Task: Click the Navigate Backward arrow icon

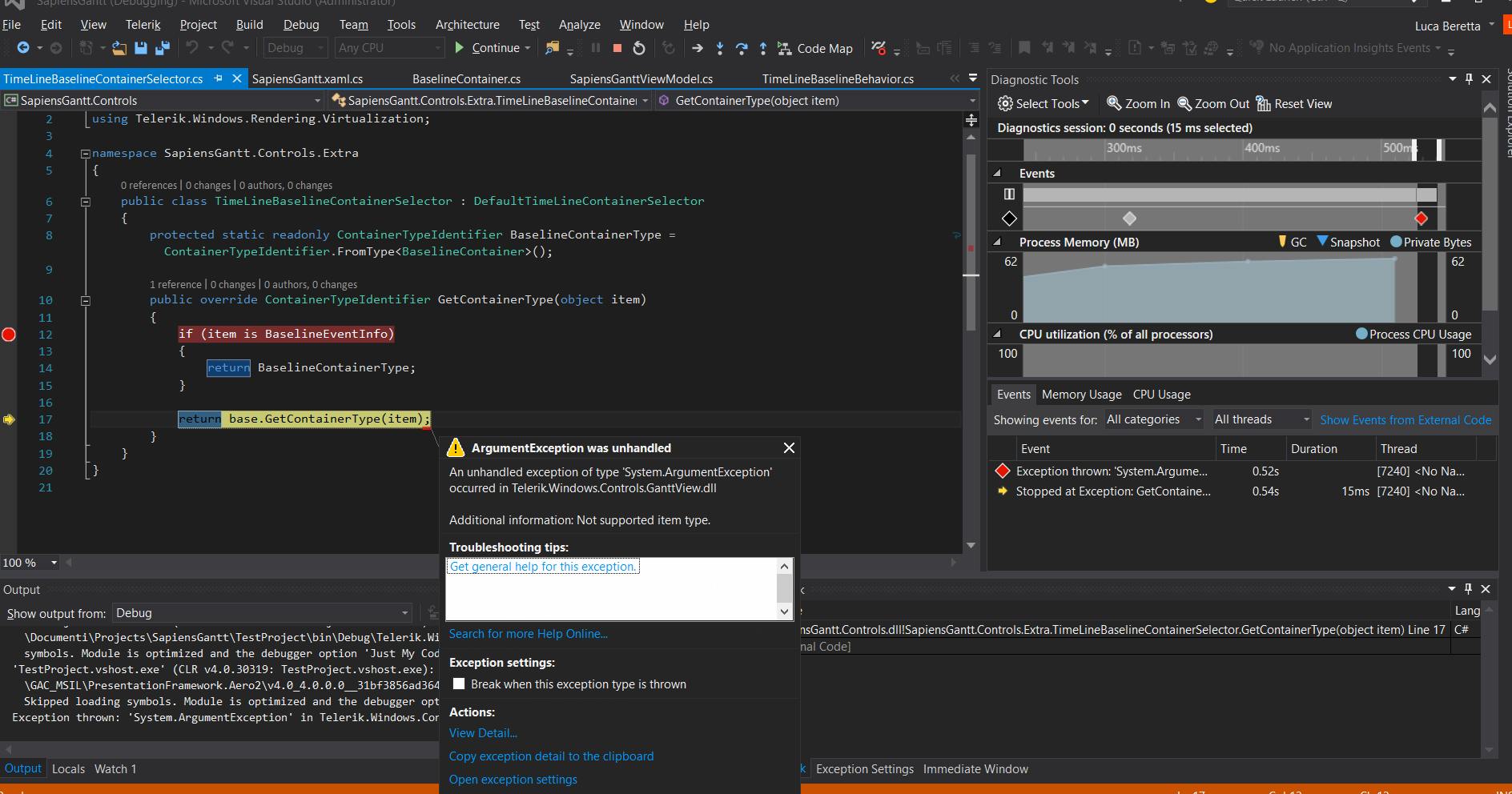Action: pos(23,48)
